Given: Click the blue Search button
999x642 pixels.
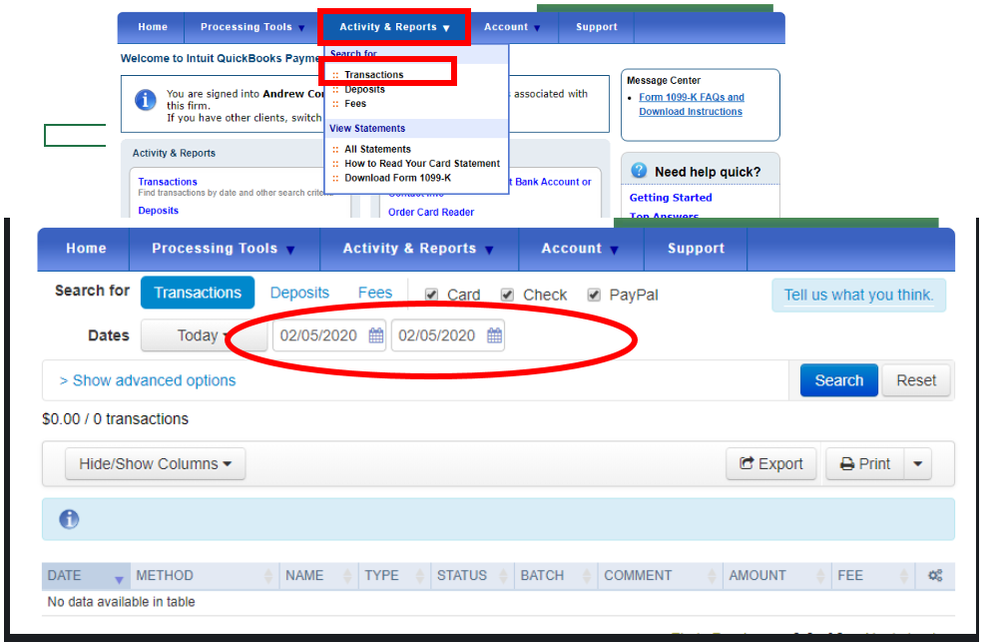Looking at the screenshot, I should (839, 380).
